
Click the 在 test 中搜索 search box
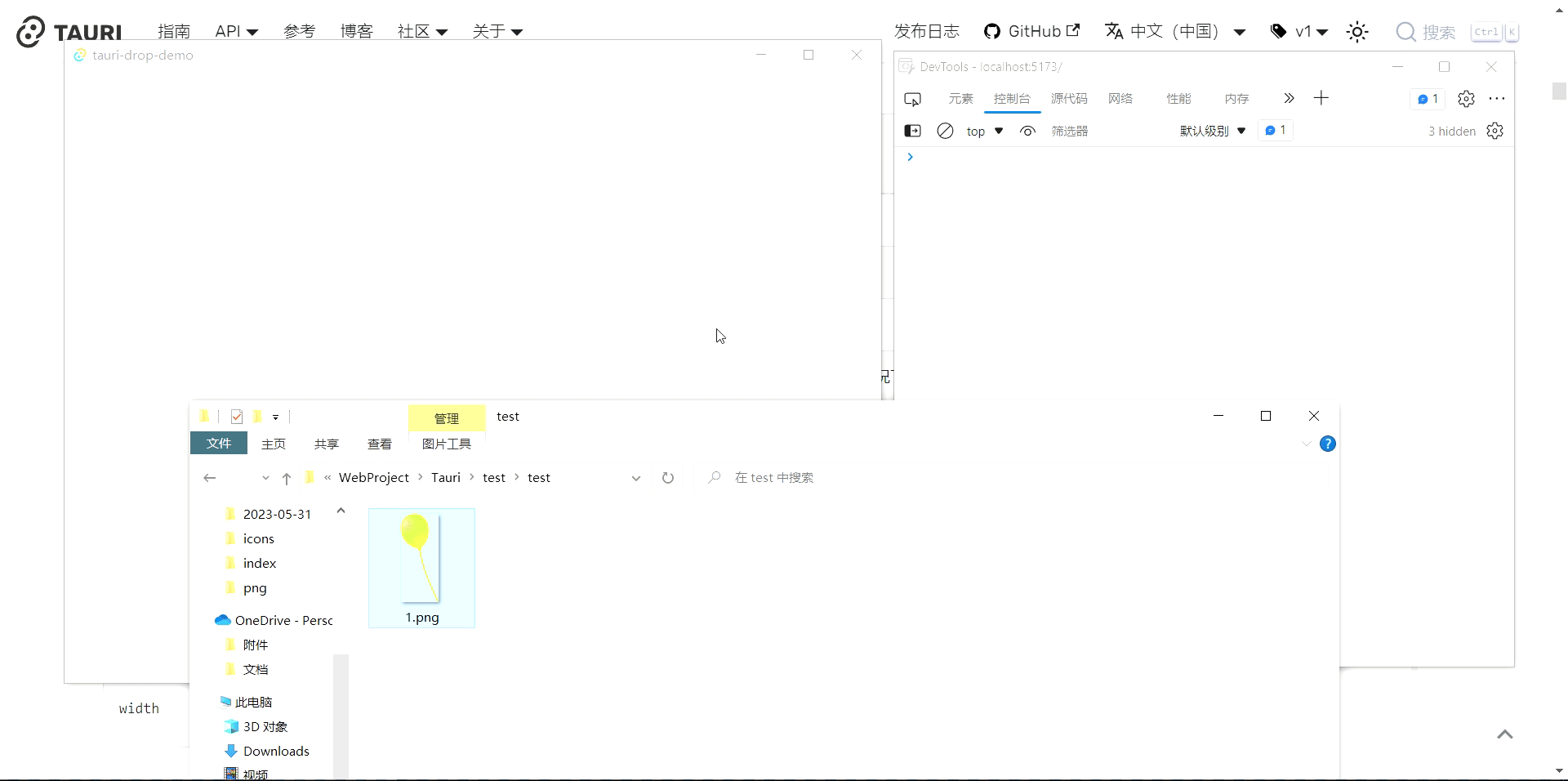[x=776, y=478]
